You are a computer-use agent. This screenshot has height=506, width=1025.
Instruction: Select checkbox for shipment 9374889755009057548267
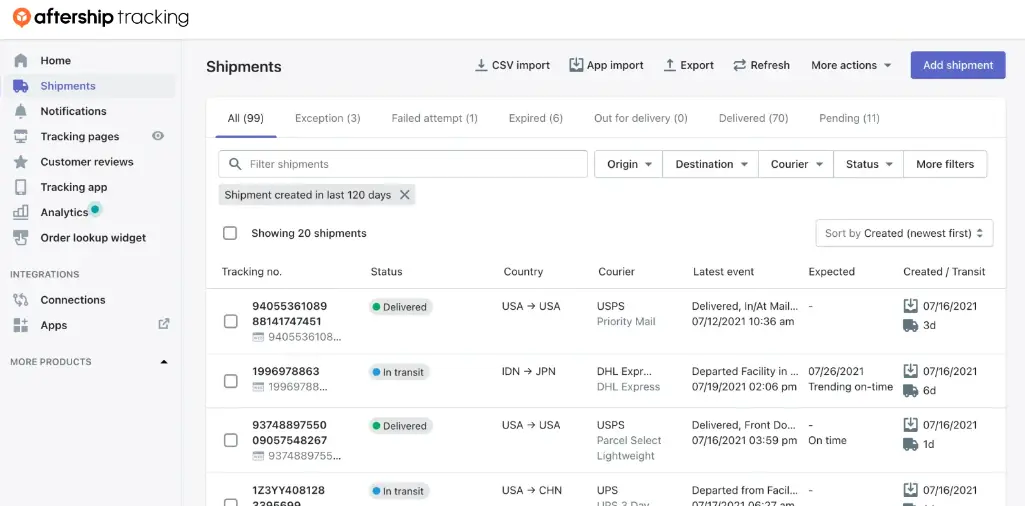(x=231, y=440)
